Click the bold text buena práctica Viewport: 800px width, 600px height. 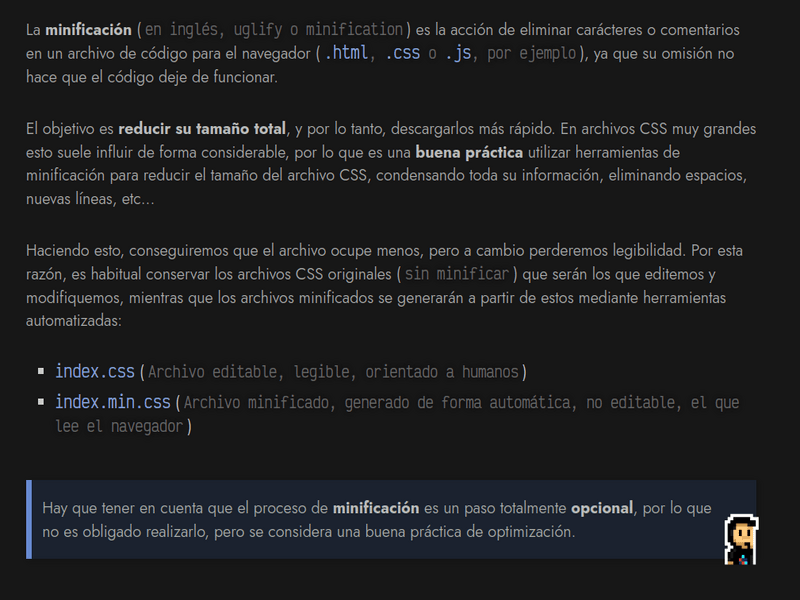click(469, 153)
